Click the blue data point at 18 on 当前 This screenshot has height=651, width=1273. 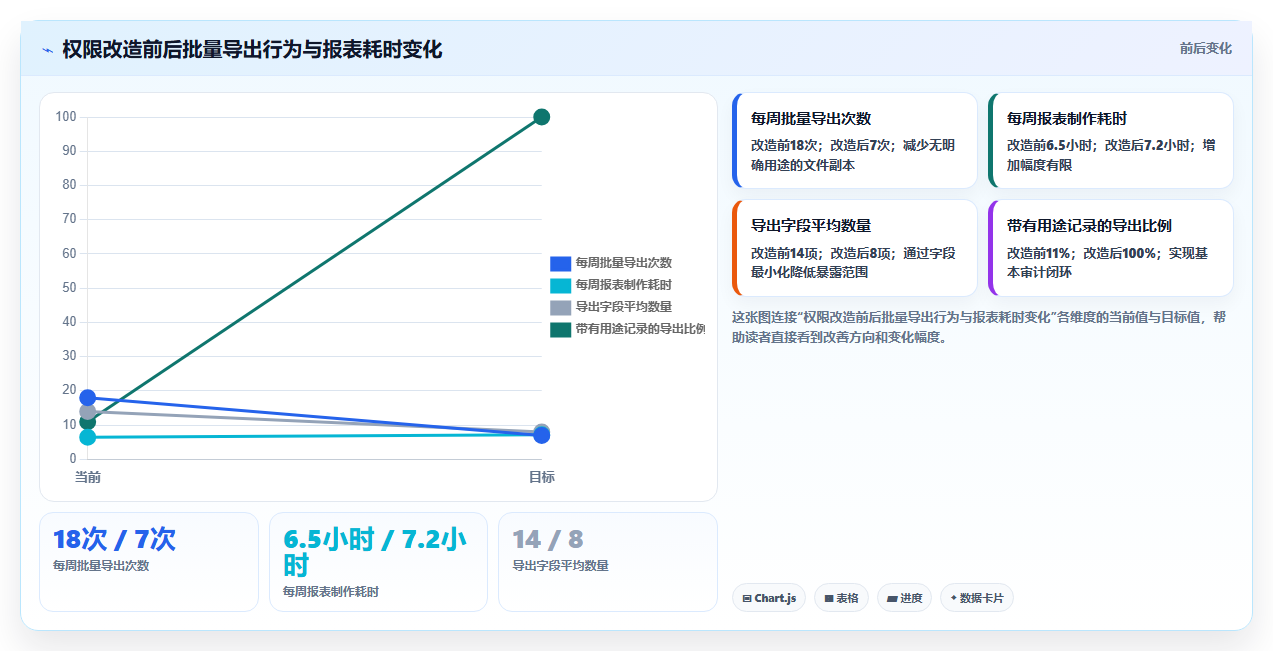(87, 398)
